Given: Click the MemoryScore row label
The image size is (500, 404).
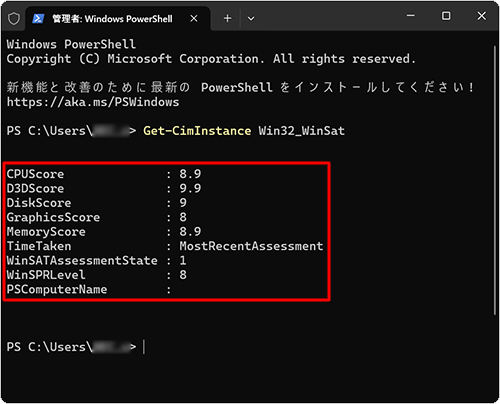Looking at the screenshot, I should coord(46,232).
